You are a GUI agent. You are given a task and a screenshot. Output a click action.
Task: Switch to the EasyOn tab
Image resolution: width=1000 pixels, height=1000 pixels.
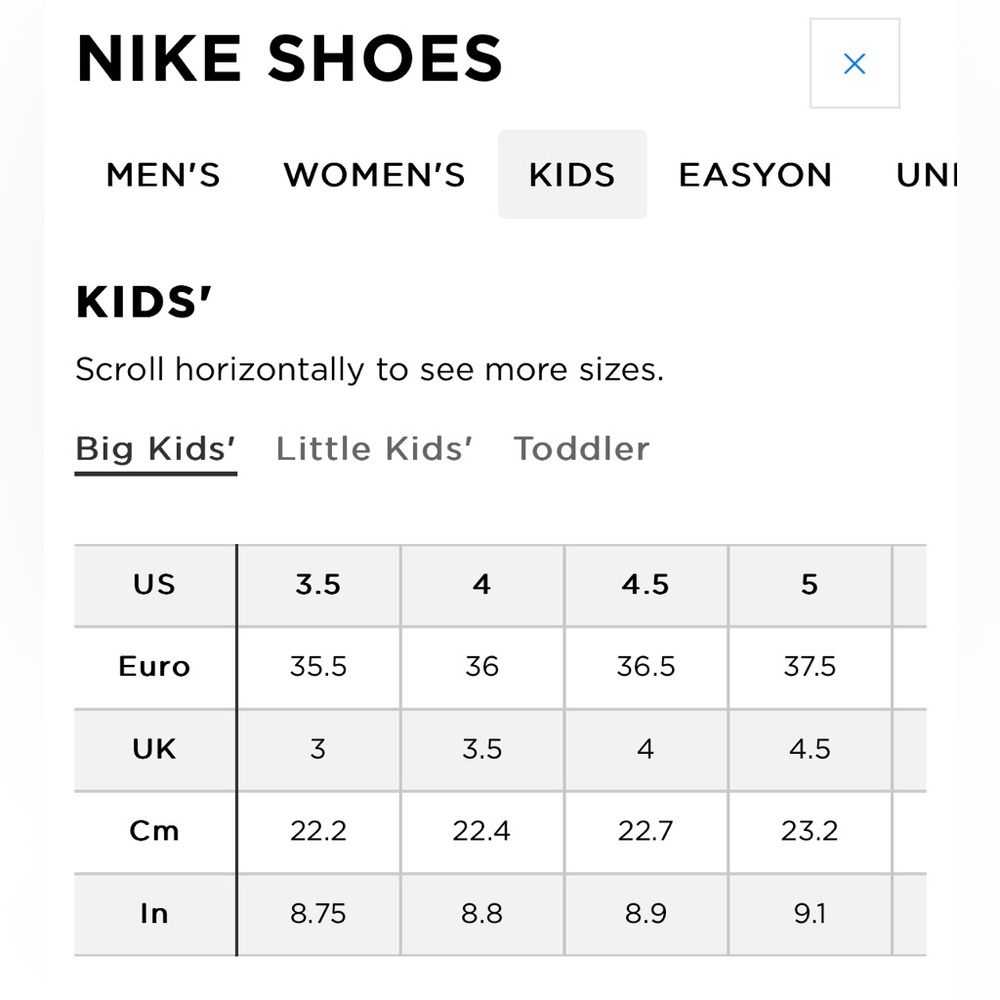coord(755,175)
